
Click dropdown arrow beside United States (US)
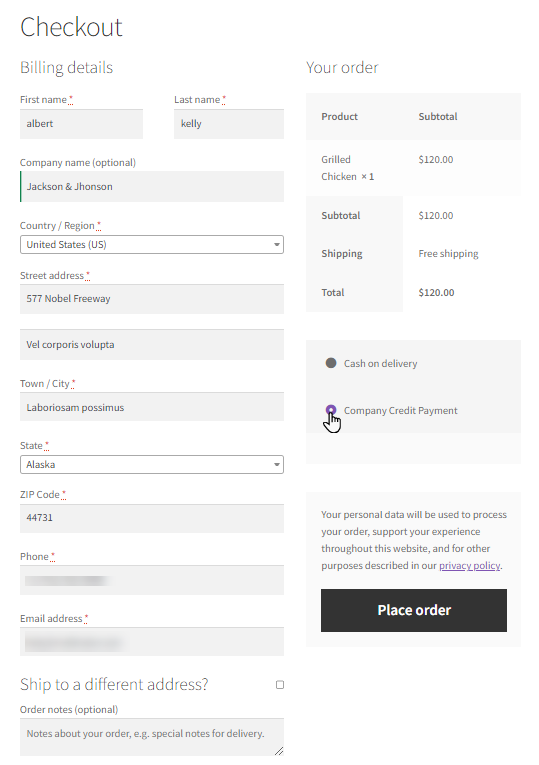(x=277, y=244)
